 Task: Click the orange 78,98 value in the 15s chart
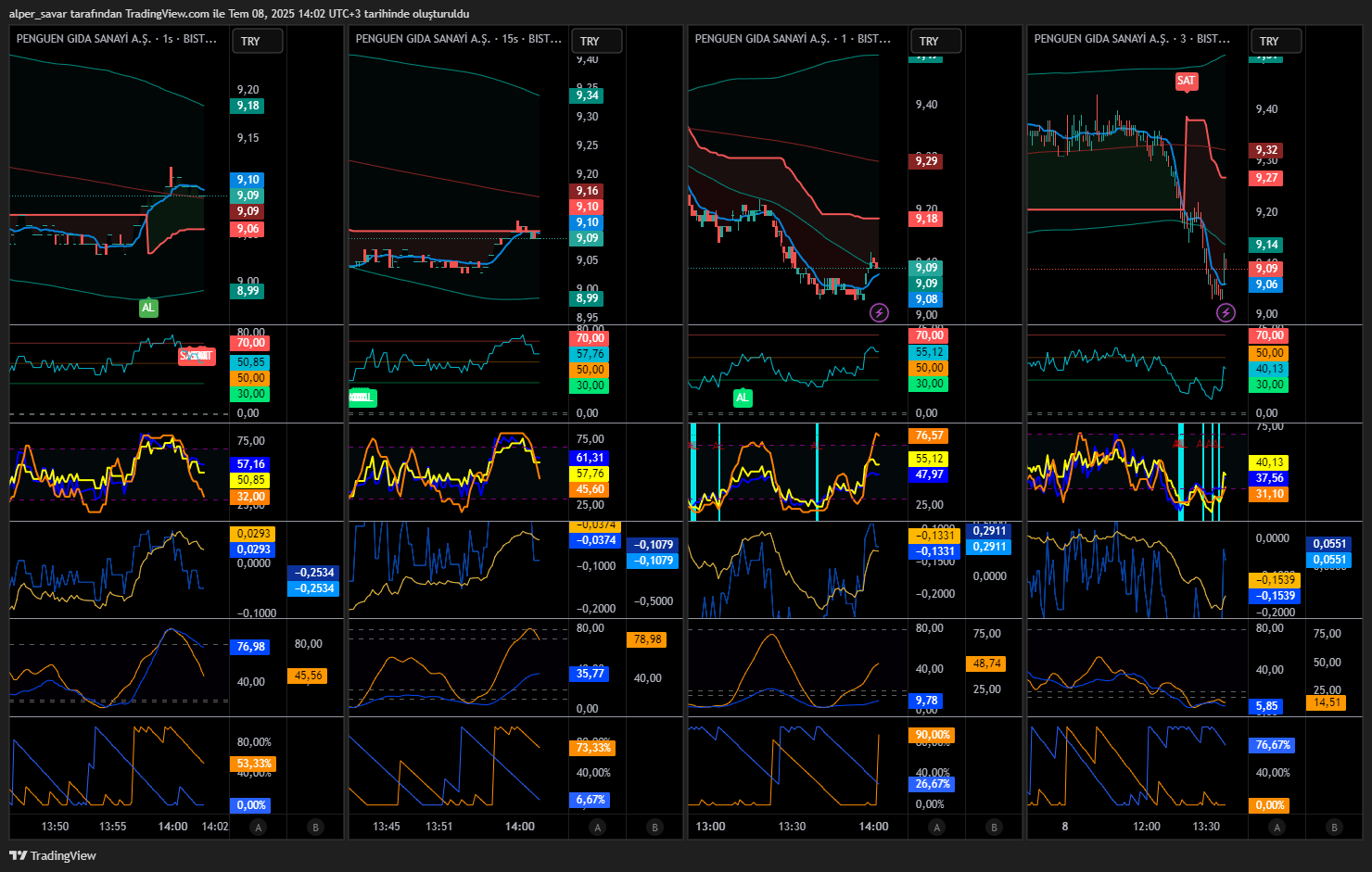click(647, 639)
